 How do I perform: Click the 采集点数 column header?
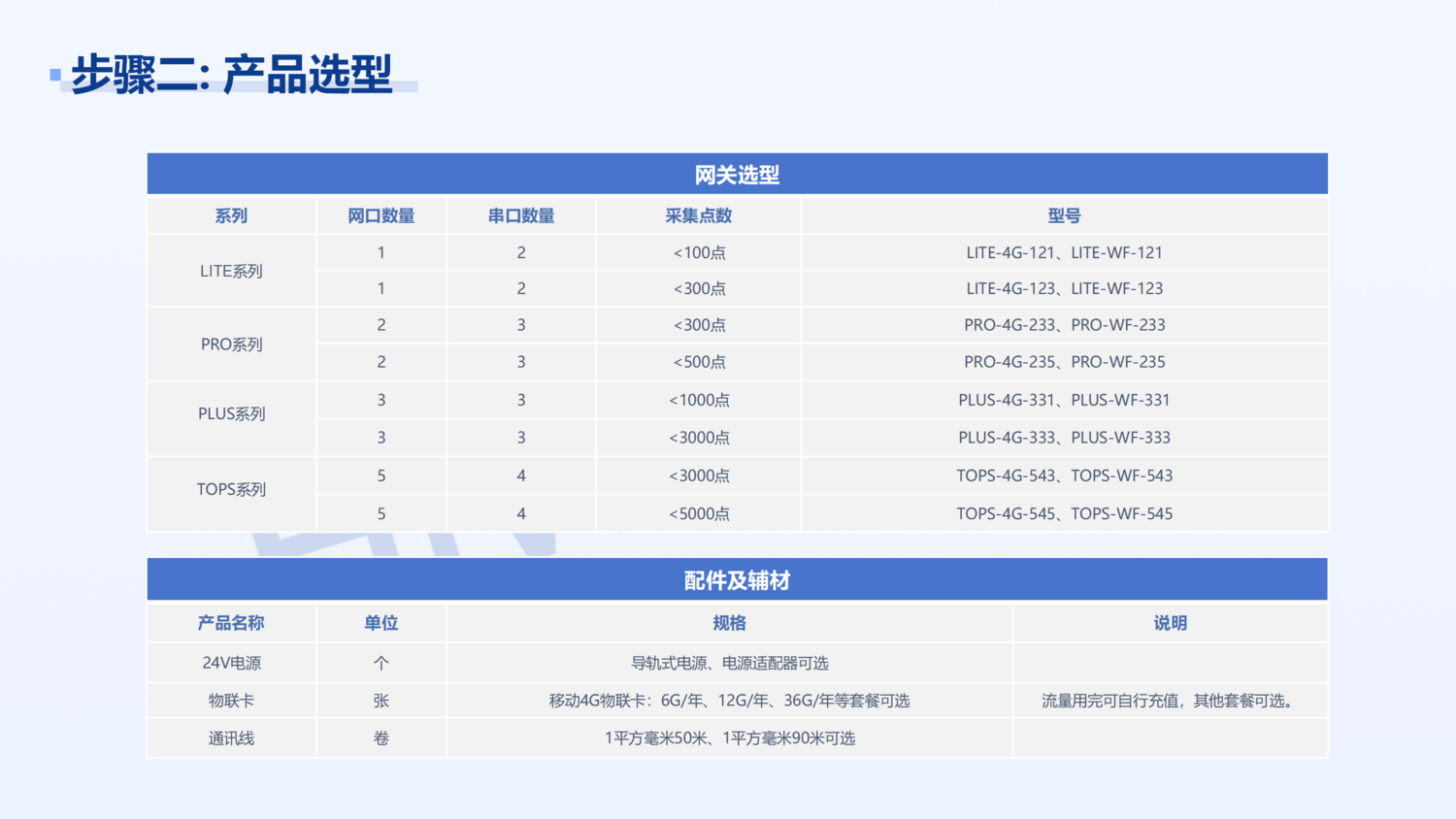[x=699, y=215]
